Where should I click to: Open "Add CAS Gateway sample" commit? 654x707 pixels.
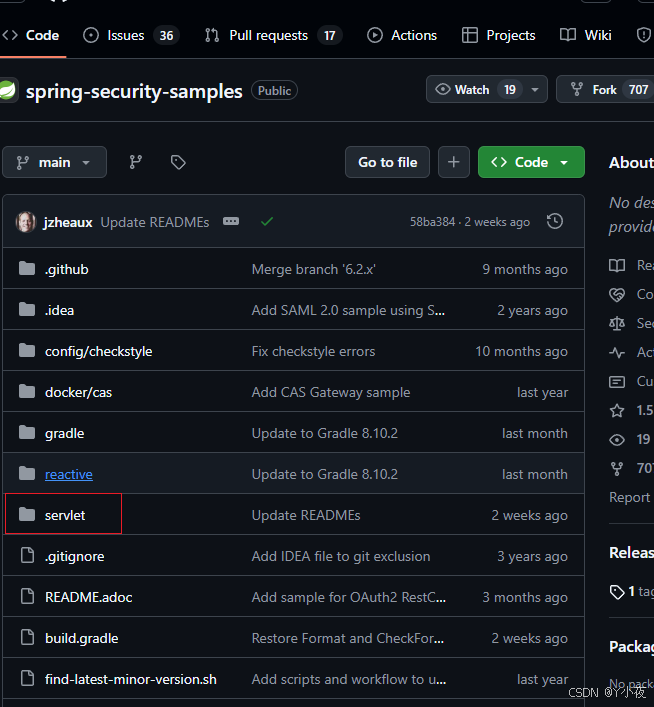pos(331,392)
